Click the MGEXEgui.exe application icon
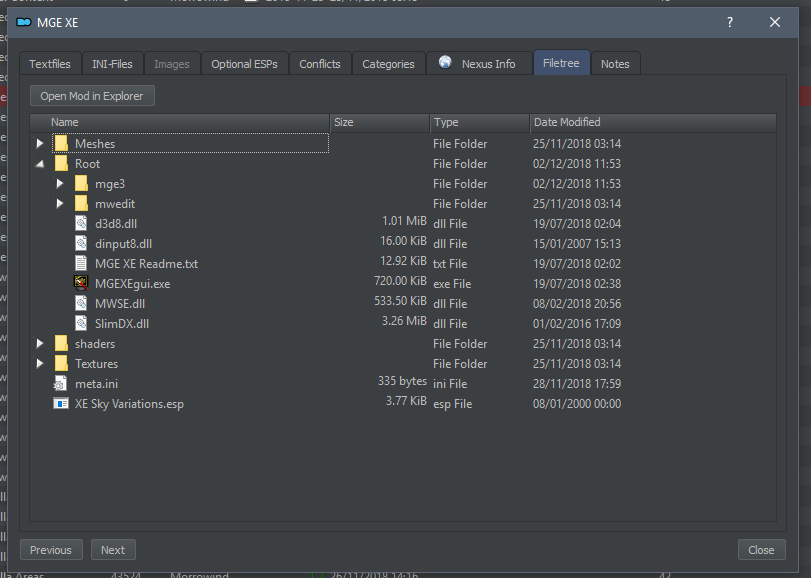Image resolution: width=811 pixels, height=578 pixels. pyautogui.click(x=81, y=283)
